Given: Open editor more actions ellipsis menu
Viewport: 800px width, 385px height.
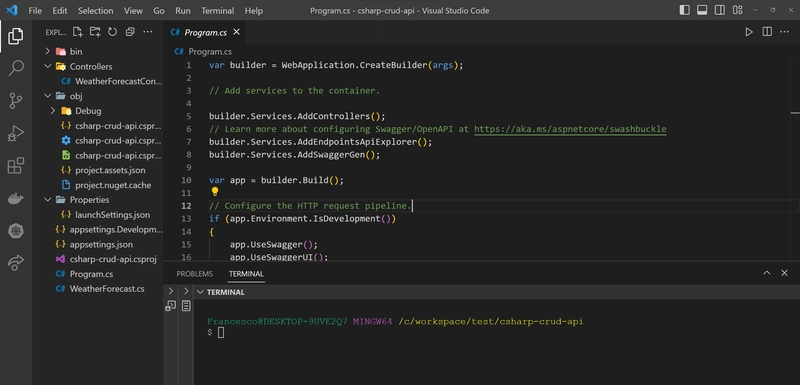Looking at the screenshot, I should (785, 32).
